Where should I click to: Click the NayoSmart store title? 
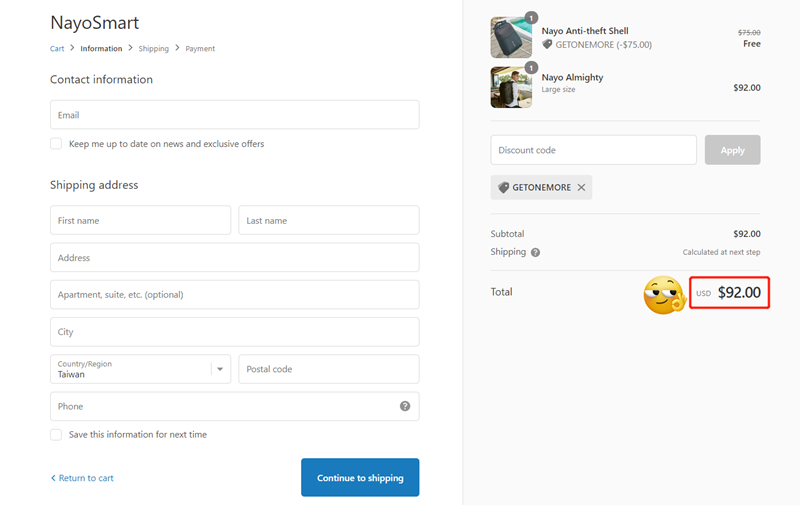94,22
